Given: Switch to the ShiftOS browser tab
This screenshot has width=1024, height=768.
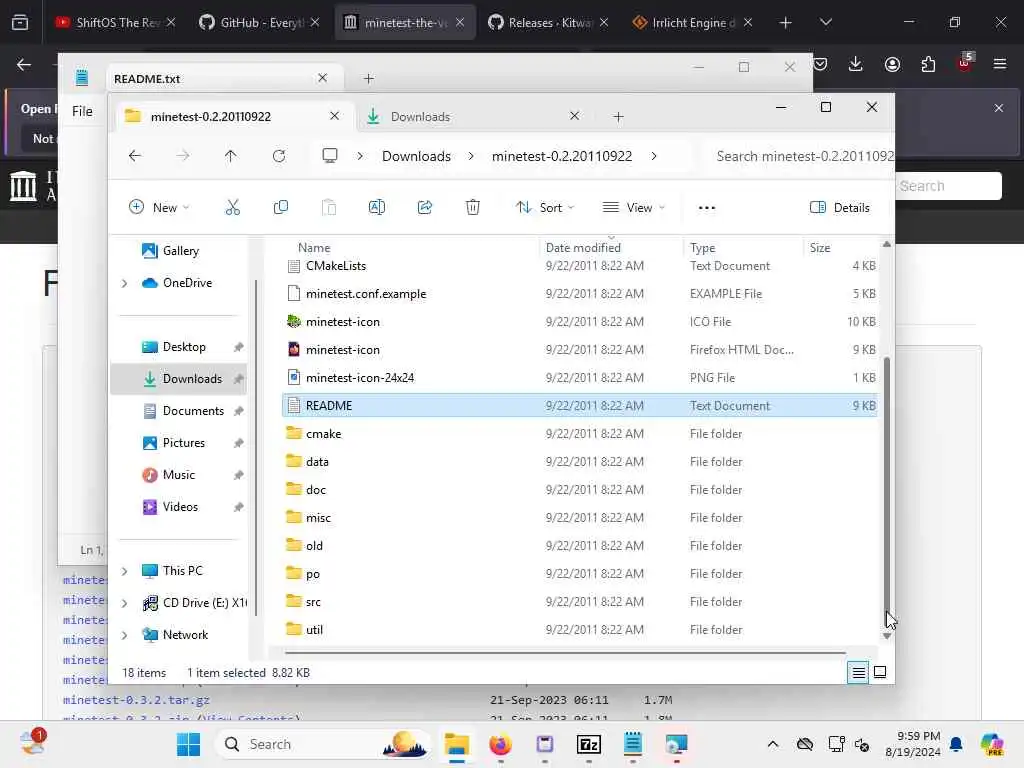Looking at the screenshot, I should pos(118,22).
